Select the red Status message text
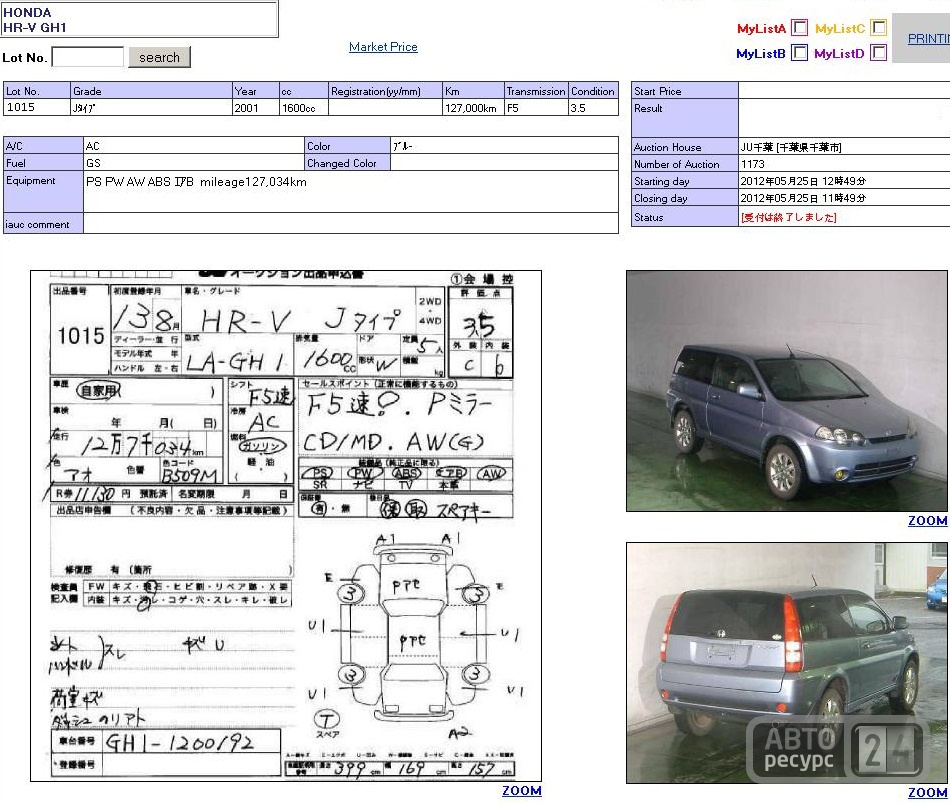This screenshot has height=804, width=950. click(x=788, y=217)
